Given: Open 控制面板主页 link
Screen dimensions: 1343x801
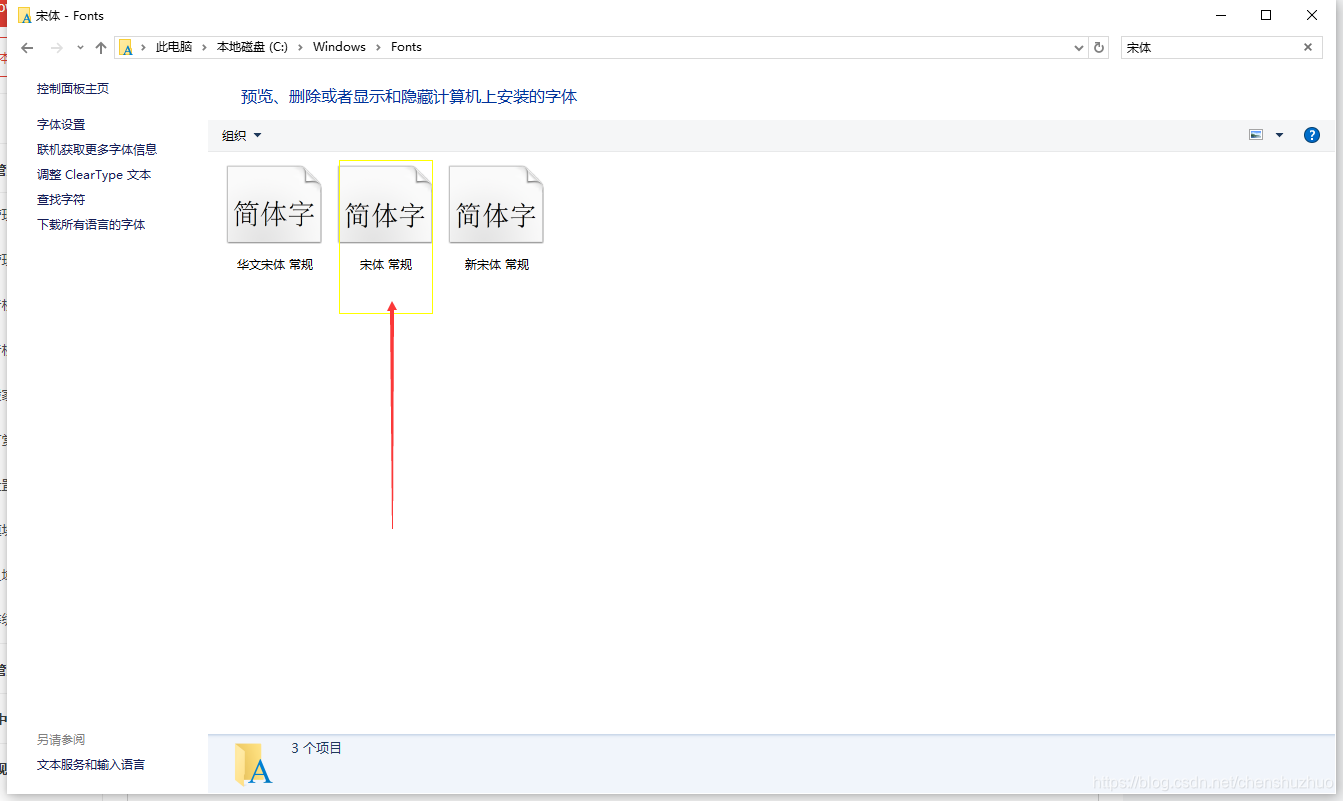Looking at the screenshot, I should tap(73, 89).
